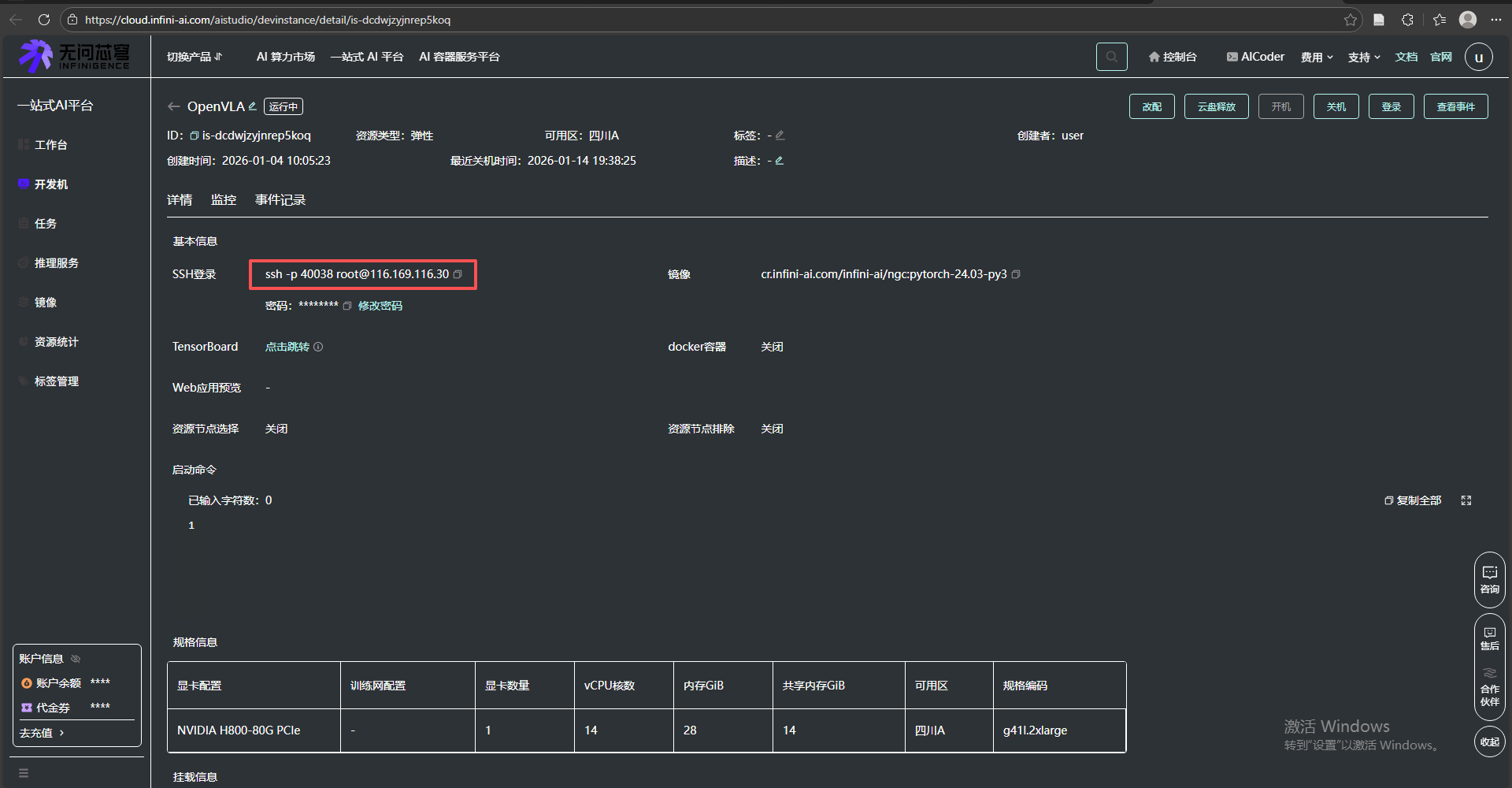
Task: Bookmark this page with star icon
Action: [x=1351, y=20]
